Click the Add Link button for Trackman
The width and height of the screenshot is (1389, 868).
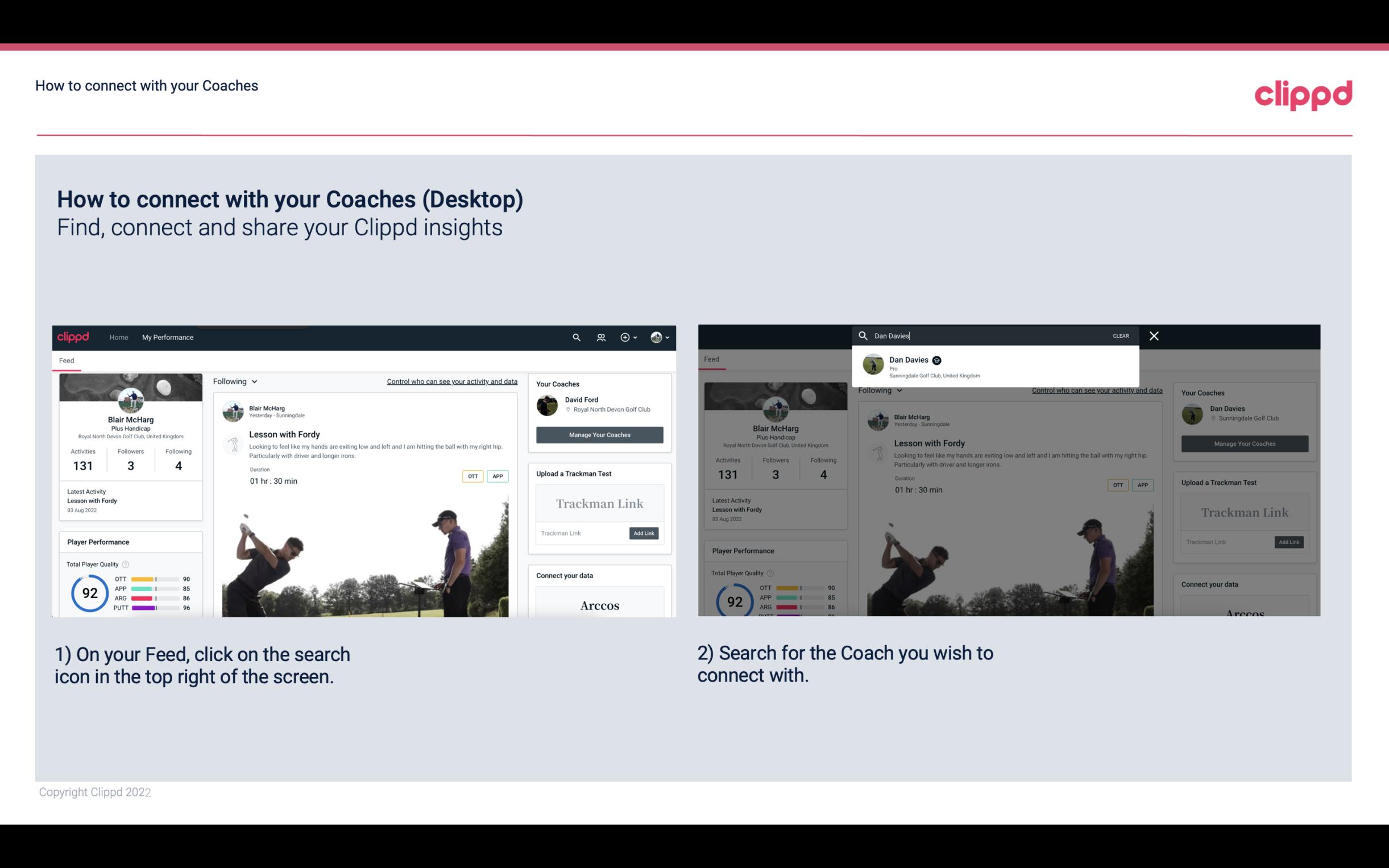[643, 533]
